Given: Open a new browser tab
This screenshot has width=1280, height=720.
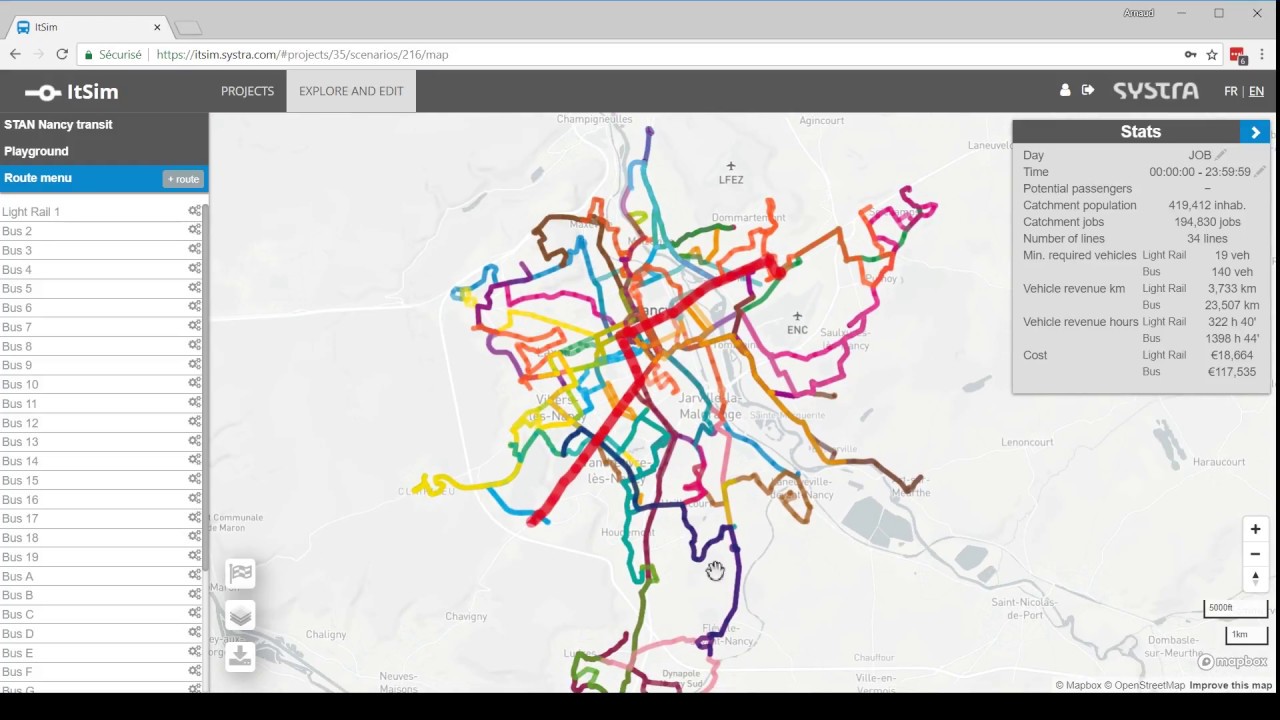Looking at the screenshot, I should tap(188, 28).
